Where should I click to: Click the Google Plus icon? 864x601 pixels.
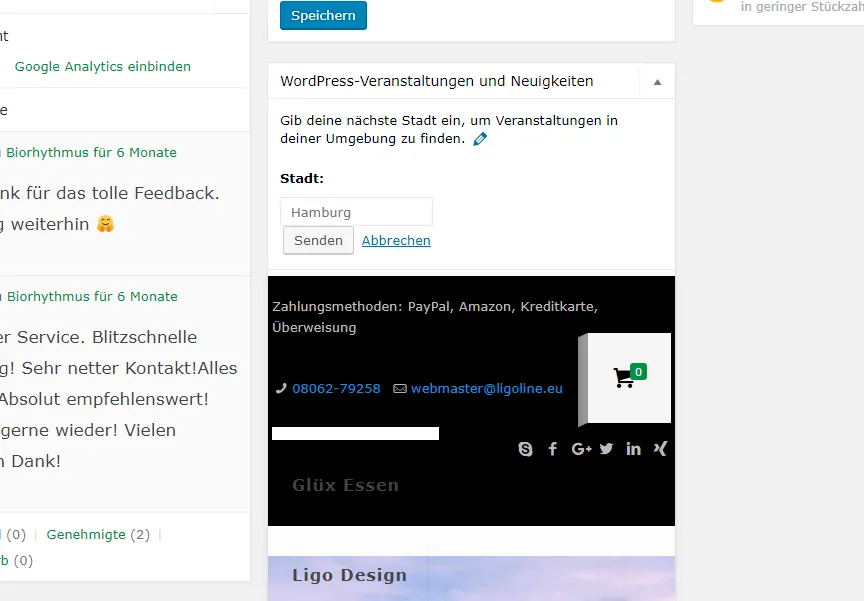coord(581,449)
